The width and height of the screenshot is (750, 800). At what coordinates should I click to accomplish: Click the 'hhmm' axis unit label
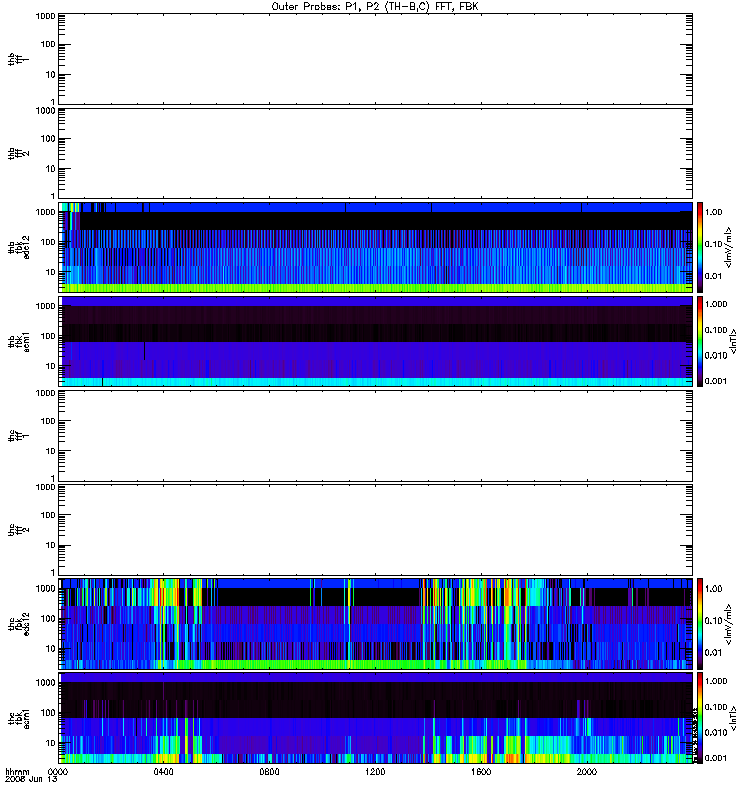17,772
